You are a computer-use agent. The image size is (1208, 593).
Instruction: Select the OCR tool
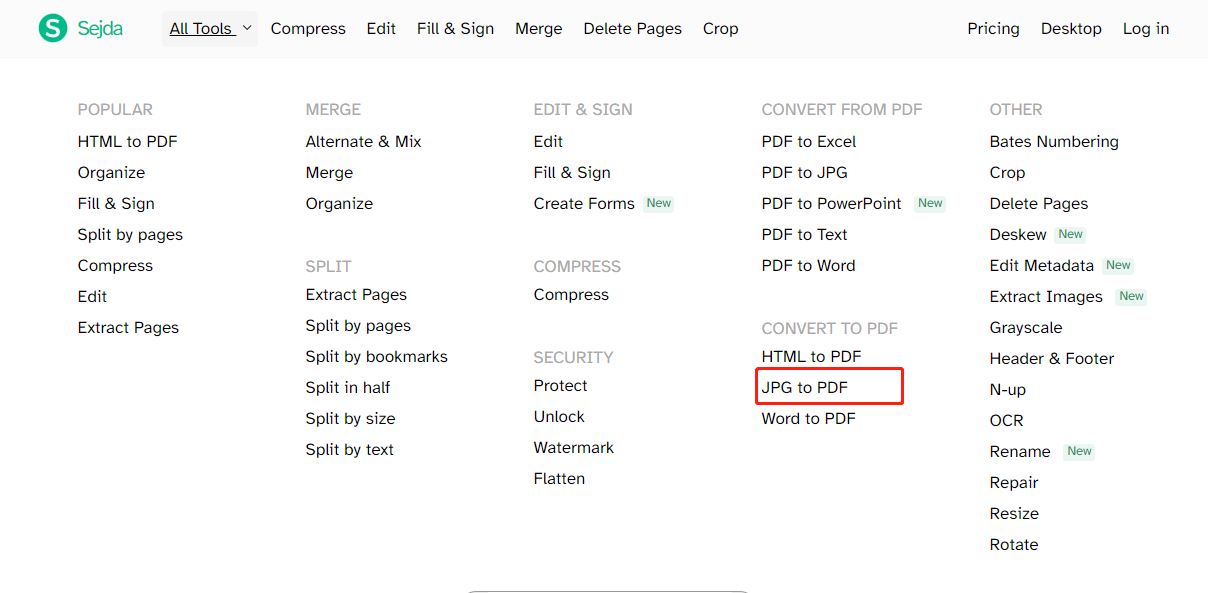point(1007,421)
